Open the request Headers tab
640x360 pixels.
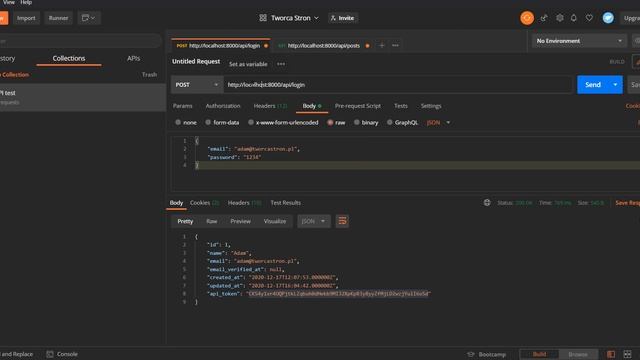(x=270, y=106)
